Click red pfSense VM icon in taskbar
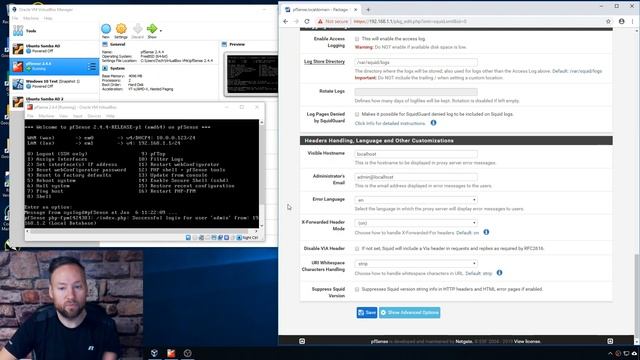 pyautogui.click(x=171, y=353)
